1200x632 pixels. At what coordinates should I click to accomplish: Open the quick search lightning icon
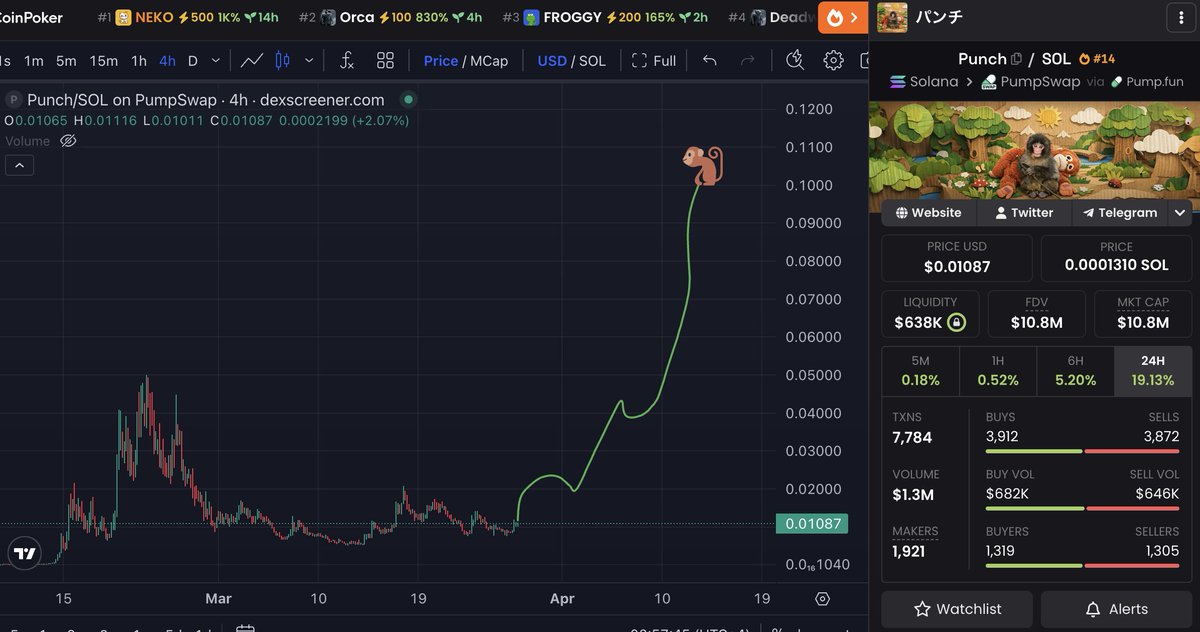[x=795, y=61]
